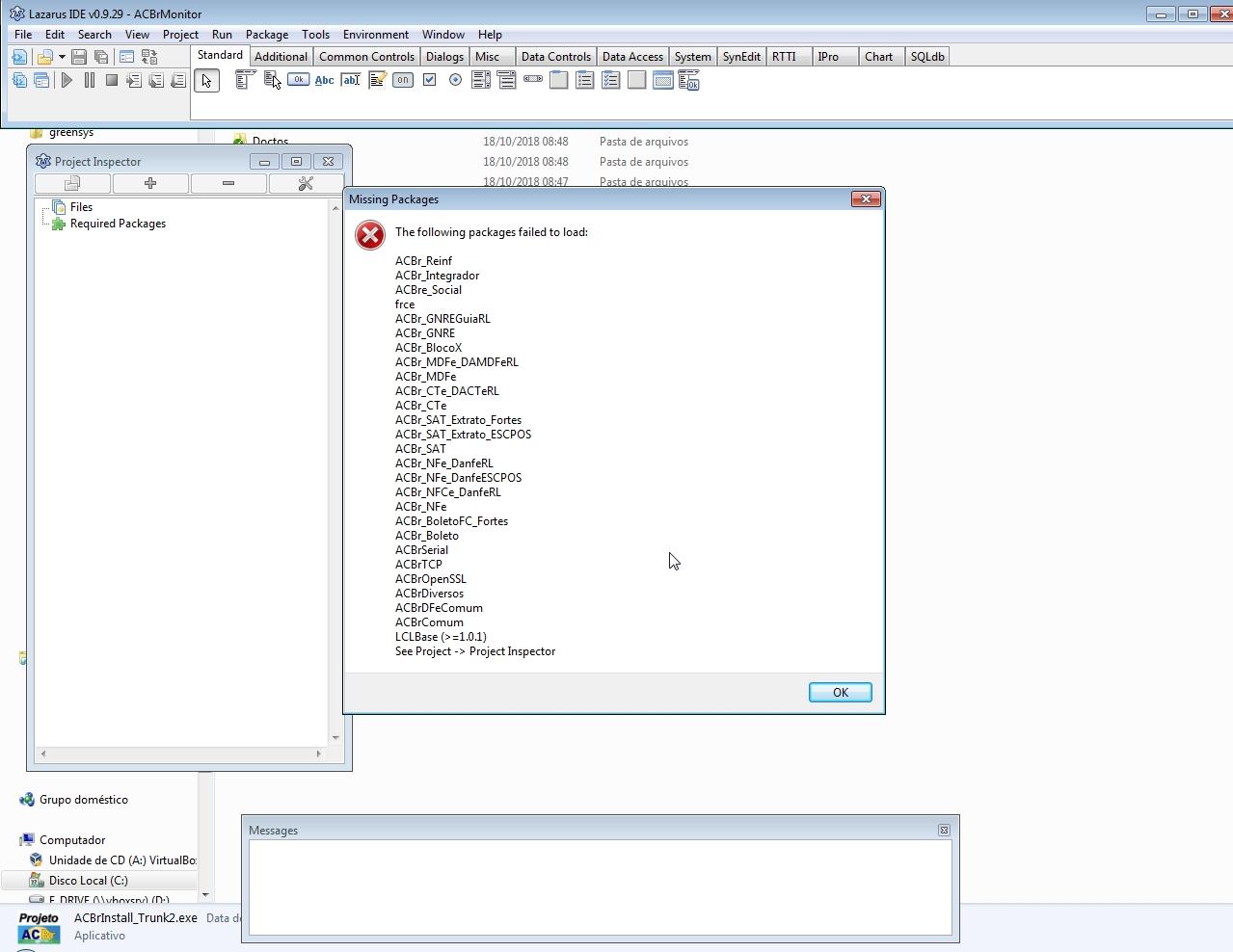Close the Messages panel
1233x952 pixels.
point(944,830)
